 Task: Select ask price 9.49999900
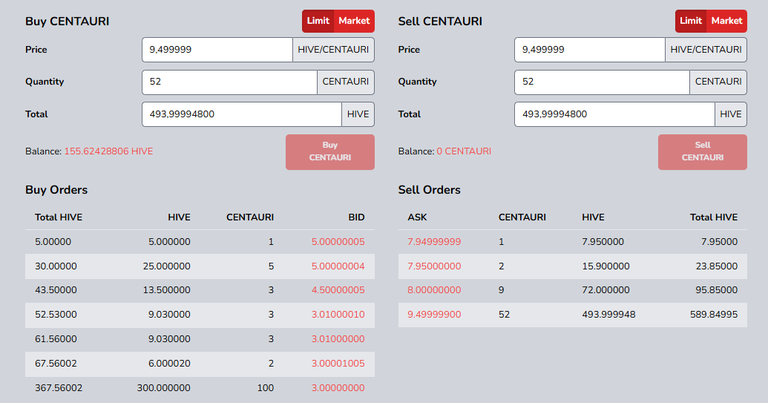[434, 314]
